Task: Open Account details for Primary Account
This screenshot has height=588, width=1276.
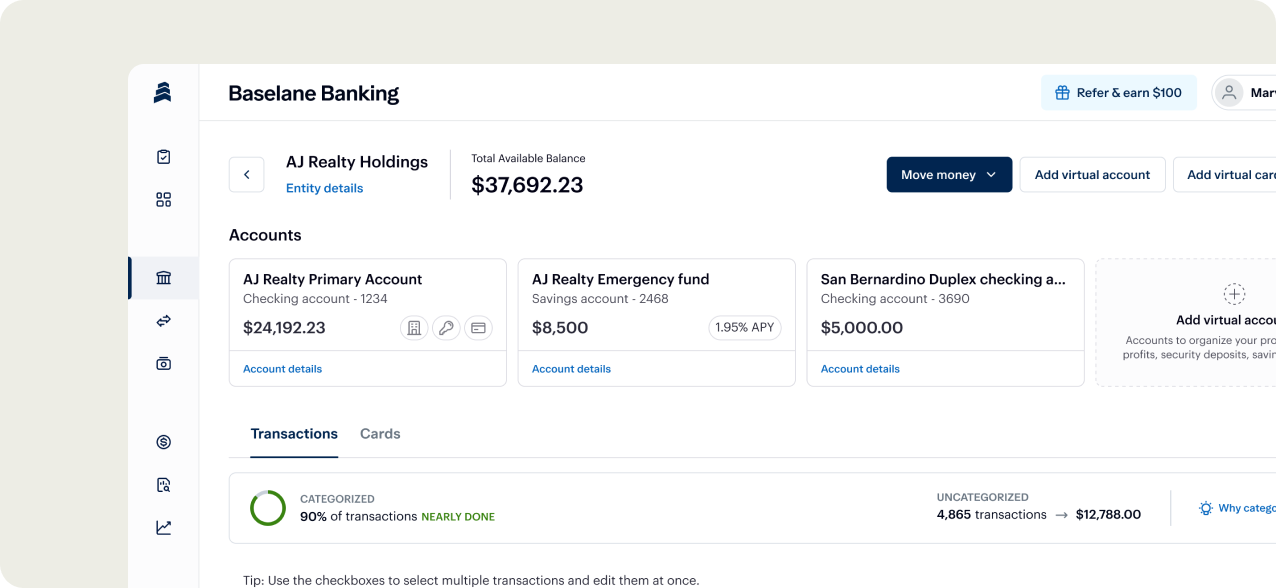Action: coord(283,369)
